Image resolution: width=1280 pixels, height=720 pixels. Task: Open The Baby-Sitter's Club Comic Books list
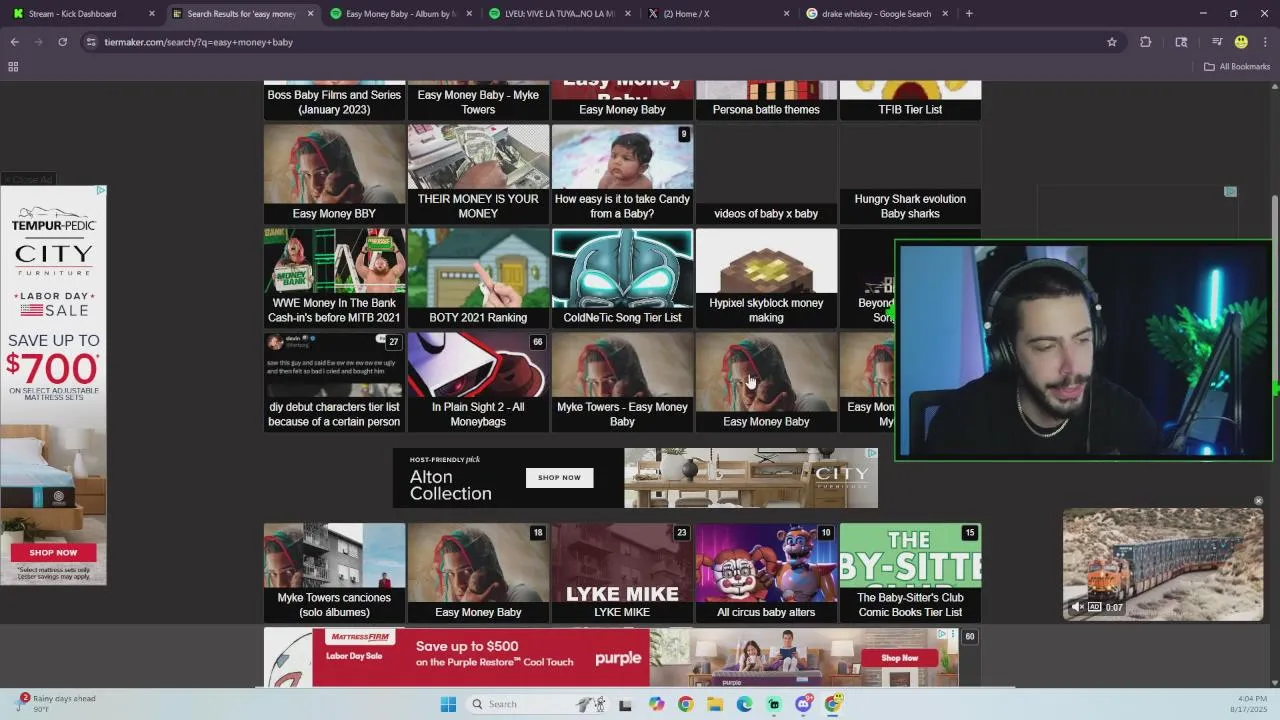pyautogui.click(x=910, y=573)
